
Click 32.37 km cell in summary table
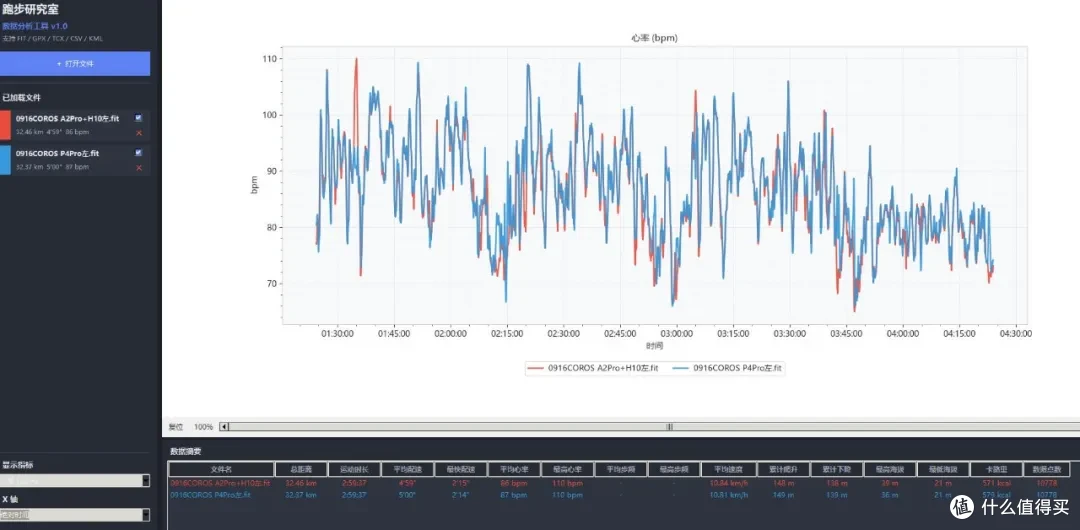click(300, 495)
